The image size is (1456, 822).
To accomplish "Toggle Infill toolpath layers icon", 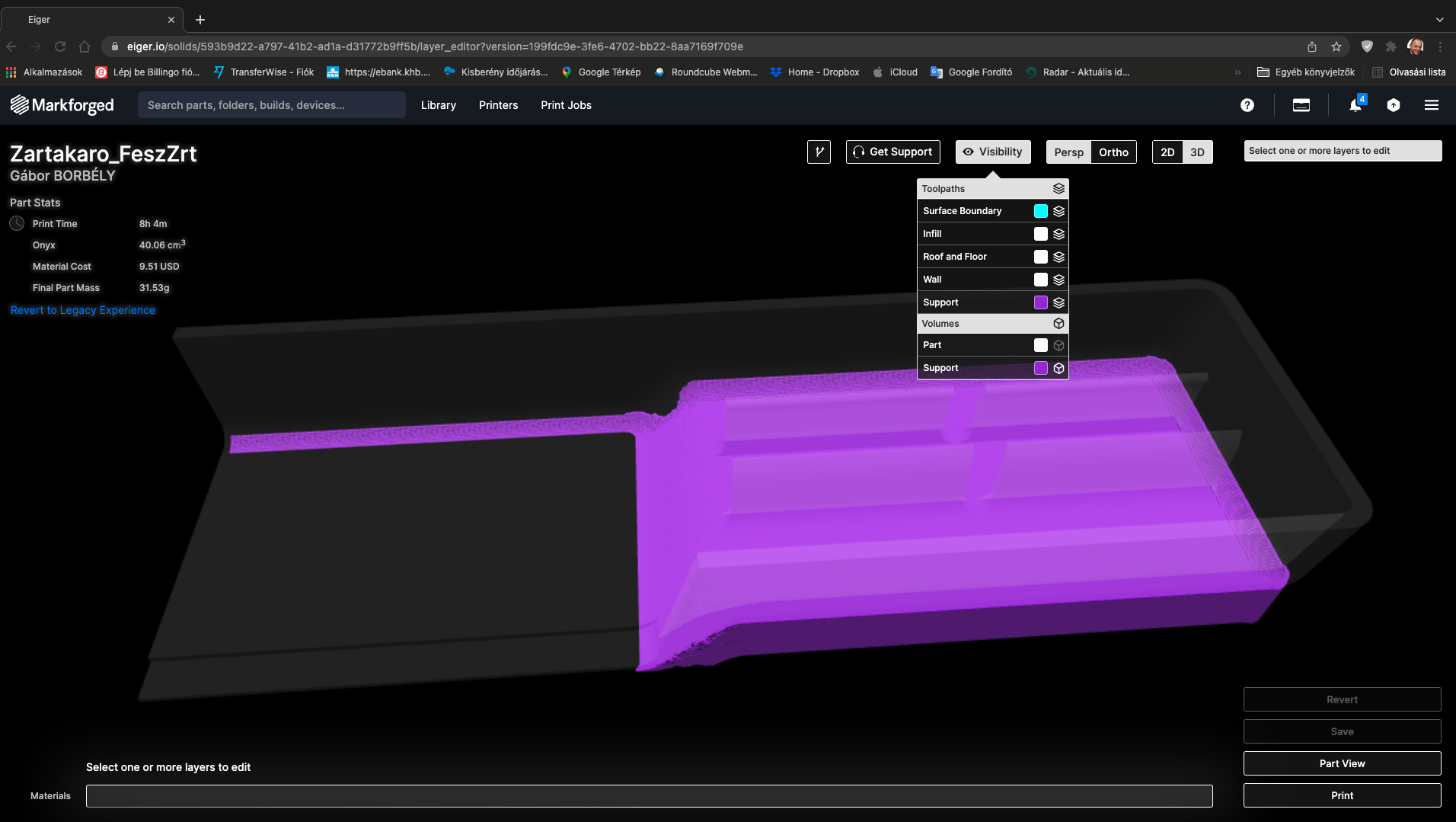I will (1058, 234).
